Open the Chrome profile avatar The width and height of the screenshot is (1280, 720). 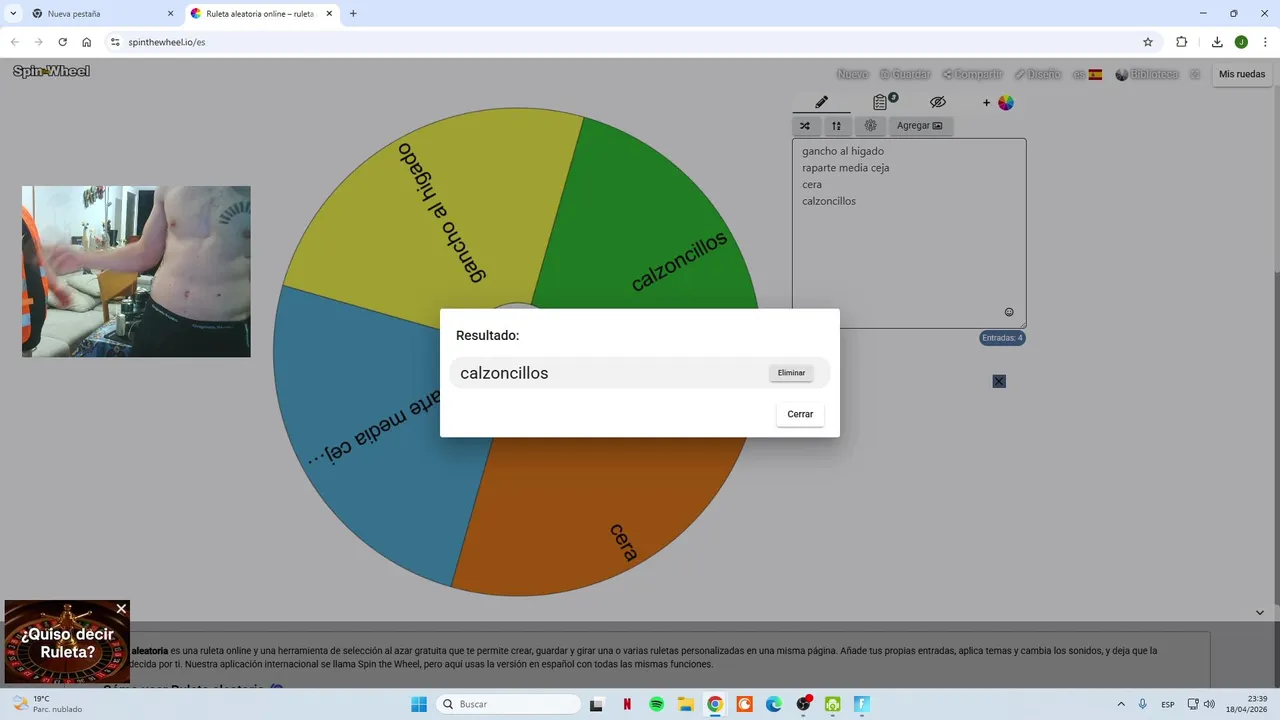click(x=1241, y=42)
